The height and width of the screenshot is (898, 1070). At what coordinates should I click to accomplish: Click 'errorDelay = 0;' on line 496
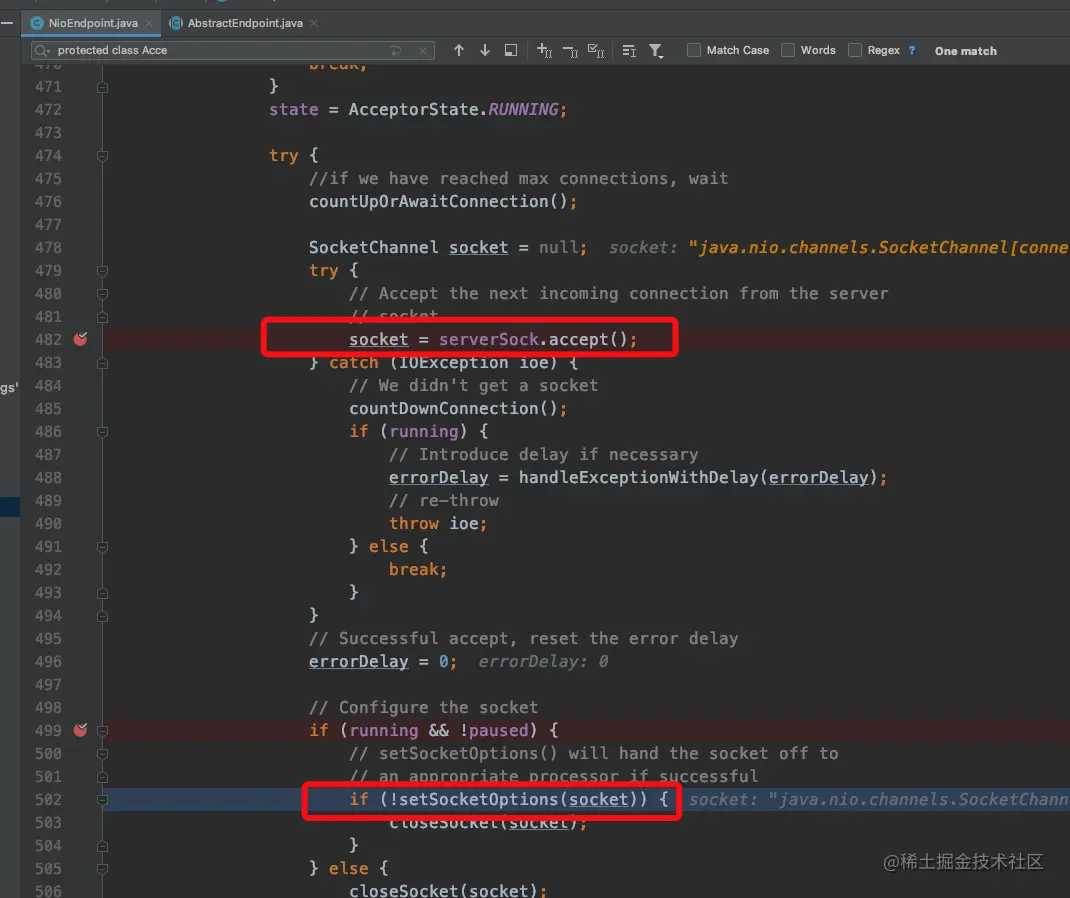pyautogui.click(x=383, y=661)
